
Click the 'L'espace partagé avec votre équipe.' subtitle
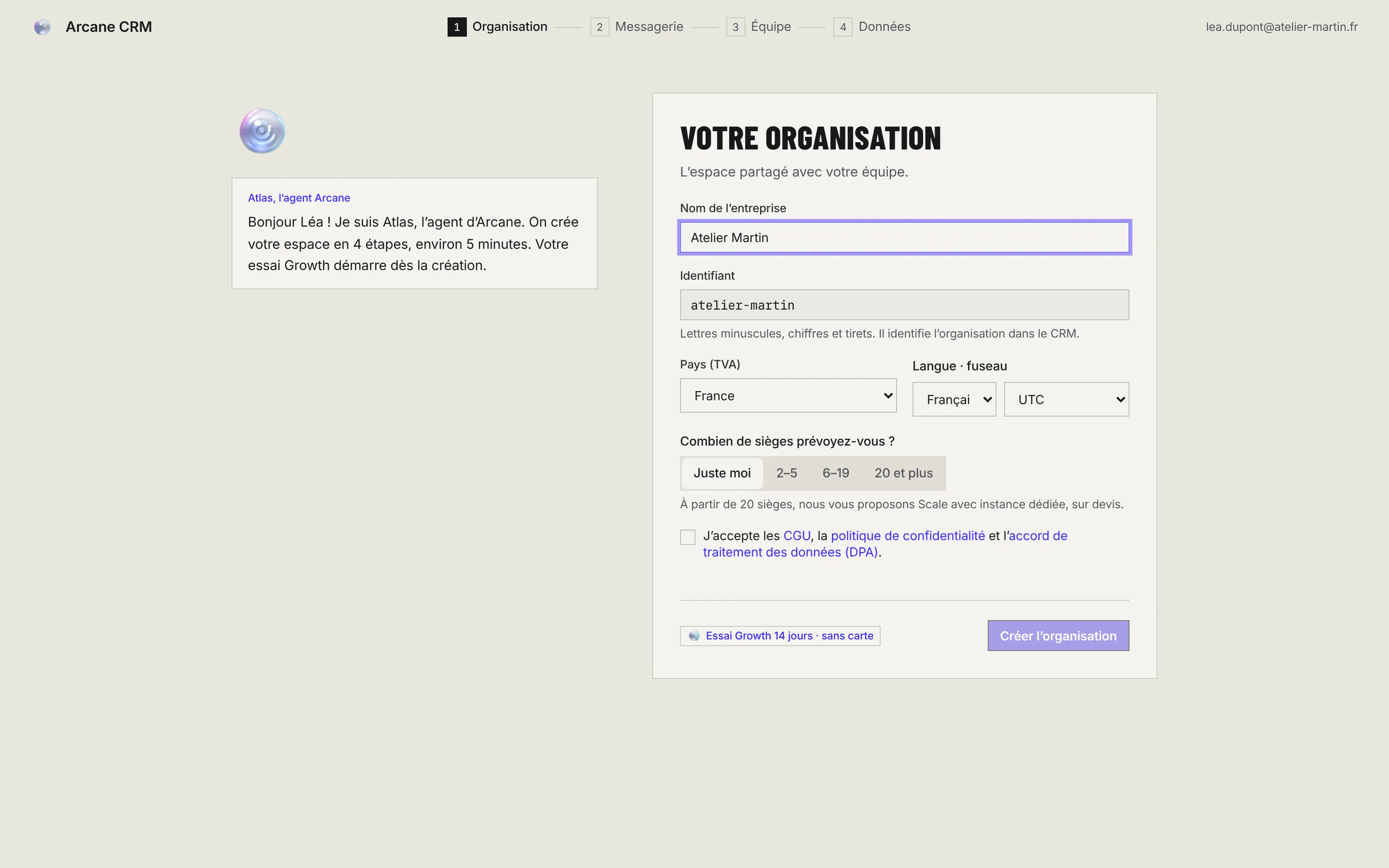[x=794, y=172]
